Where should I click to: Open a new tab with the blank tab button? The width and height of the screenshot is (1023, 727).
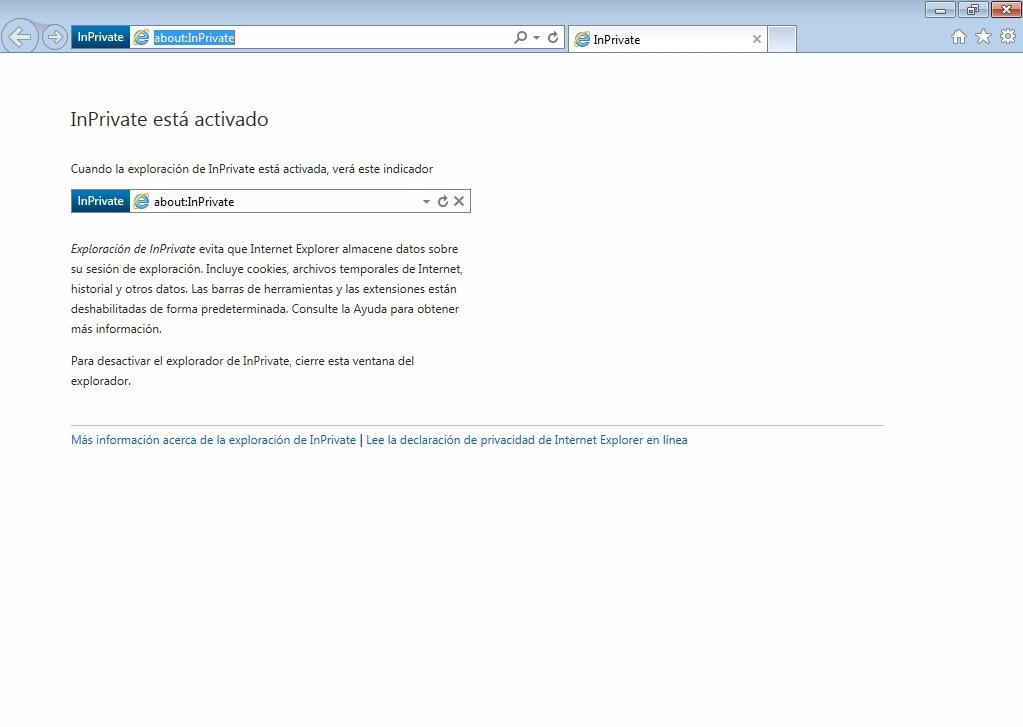point(782,39)
